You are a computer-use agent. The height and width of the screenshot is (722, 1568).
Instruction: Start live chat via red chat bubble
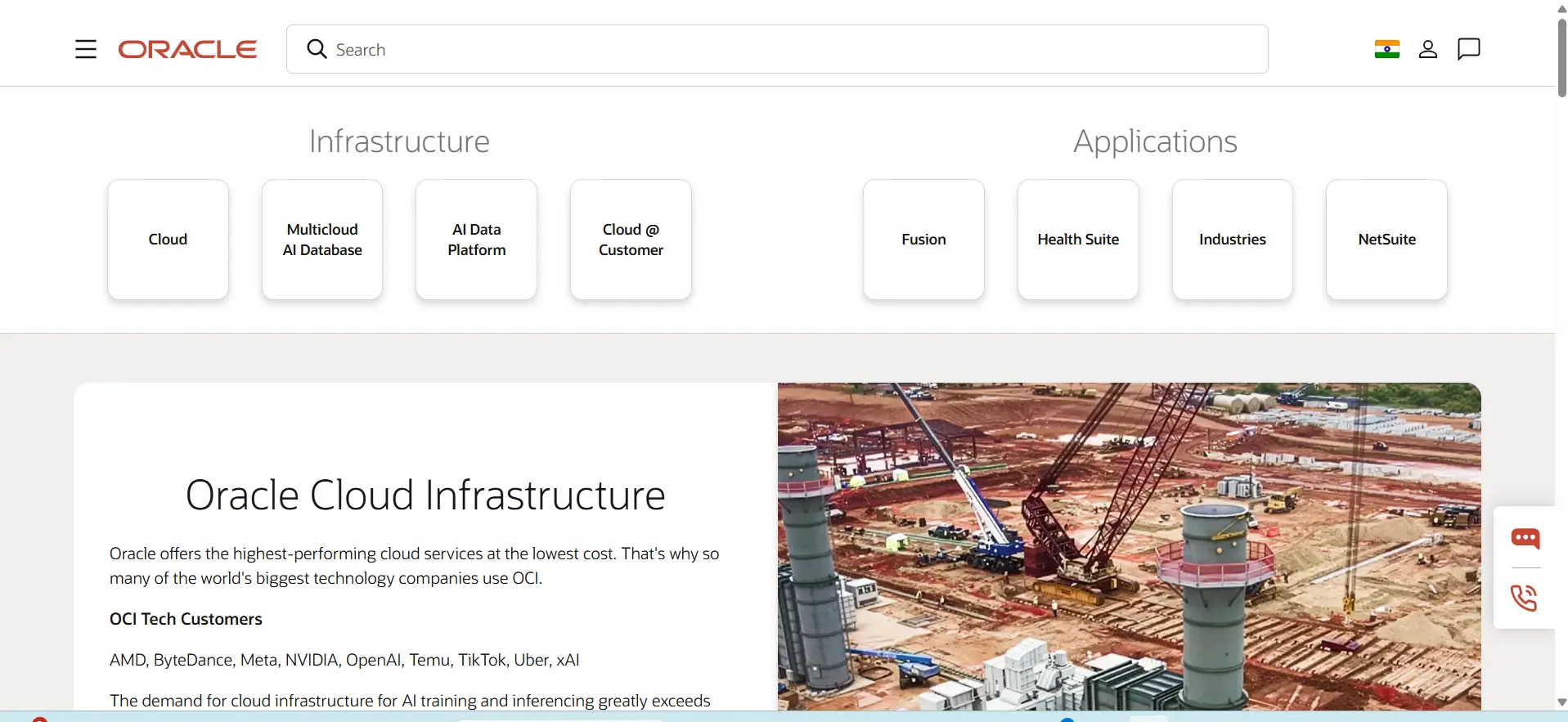(1525, 538)
